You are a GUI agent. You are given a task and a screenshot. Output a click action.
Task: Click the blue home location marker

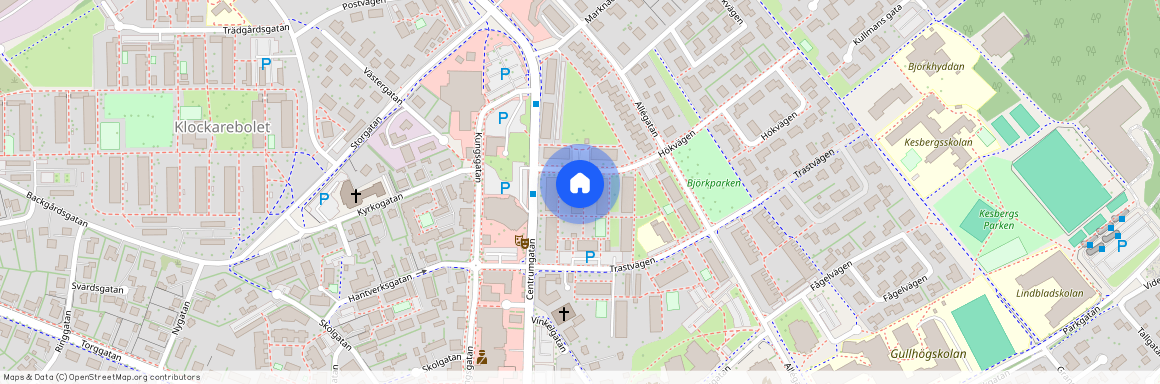(x=580, y=184)
